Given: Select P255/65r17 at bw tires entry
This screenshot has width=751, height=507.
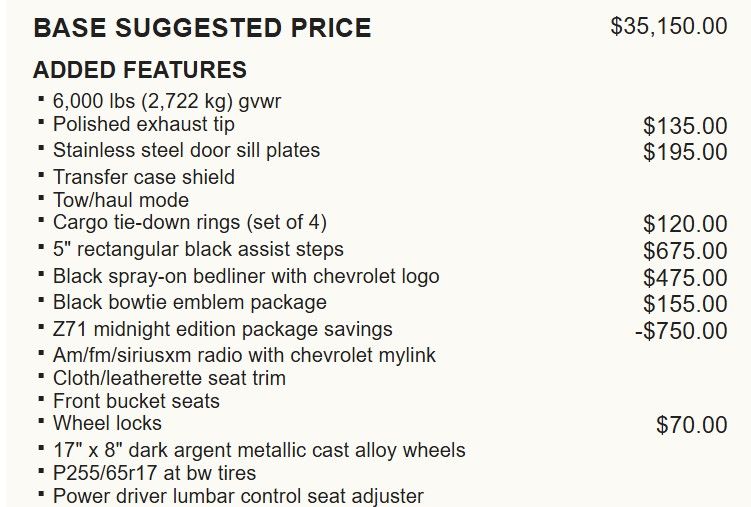Looking at the screenshot, I should tap(154, 473).
